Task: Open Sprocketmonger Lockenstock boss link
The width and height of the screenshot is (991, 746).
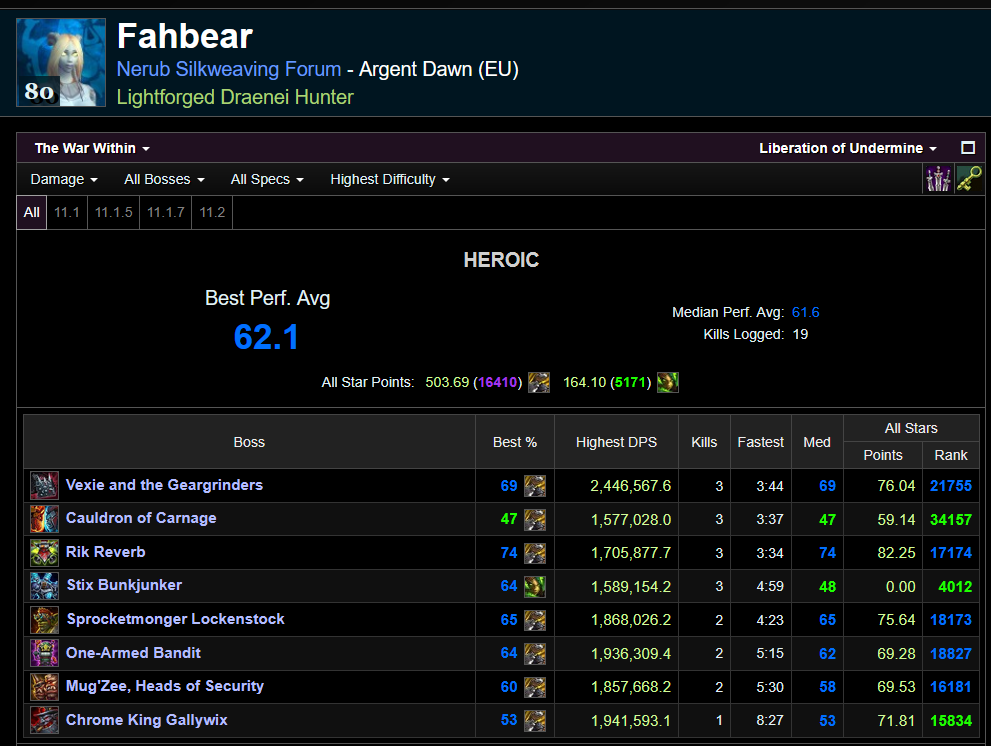Action: click(176, 619)
